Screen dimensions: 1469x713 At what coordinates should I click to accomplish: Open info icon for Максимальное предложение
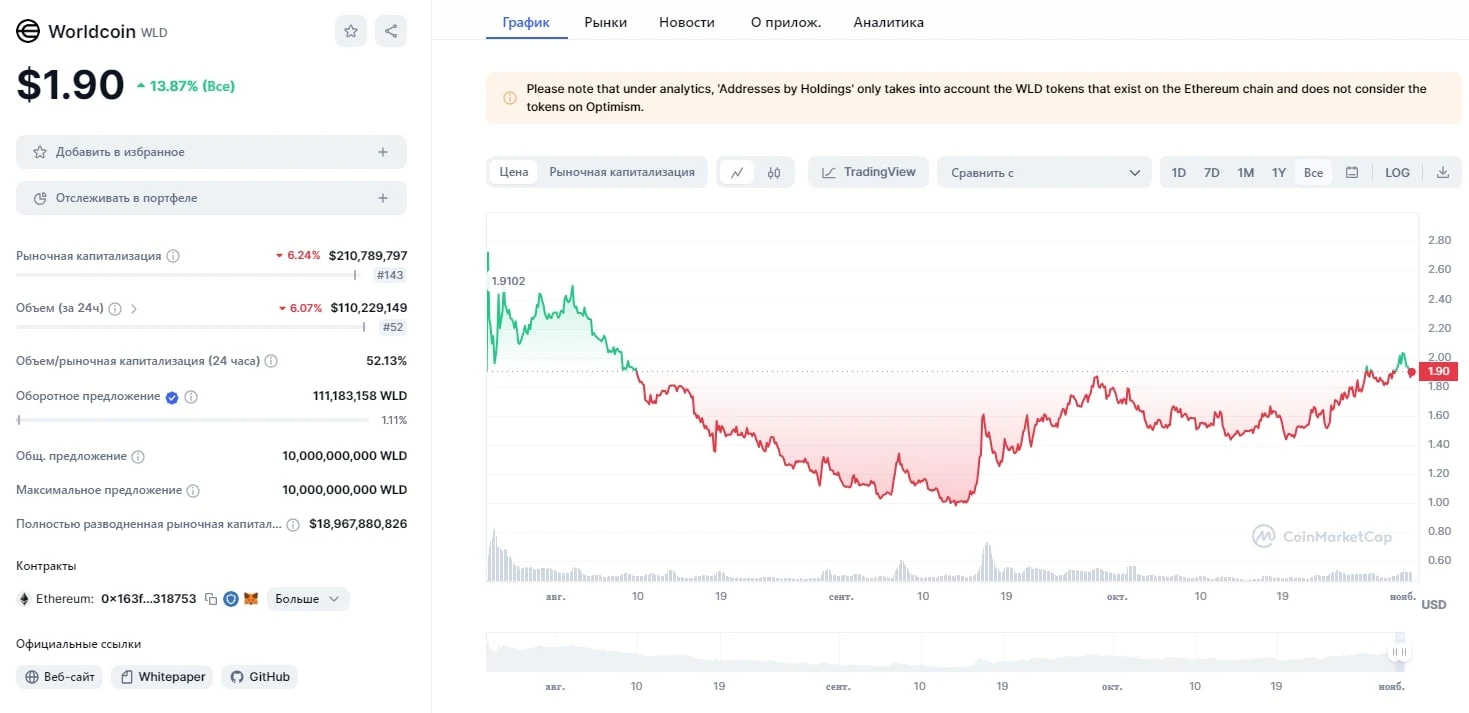pos(193,491)
